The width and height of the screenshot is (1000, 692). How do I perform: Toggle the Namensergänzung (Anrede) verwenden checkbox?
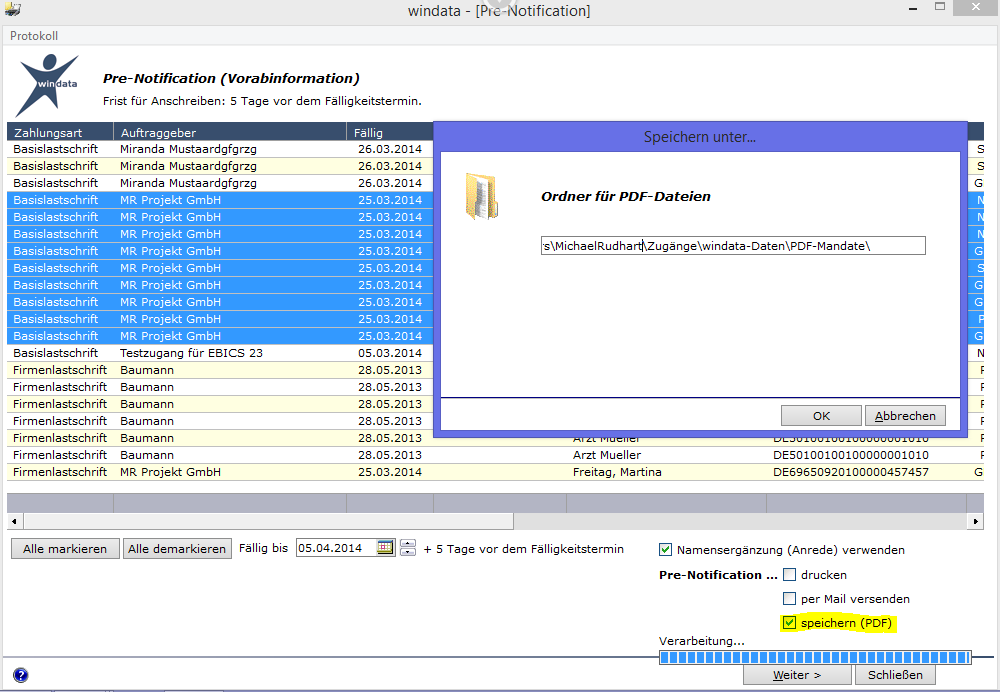click(x=665, y=550)
